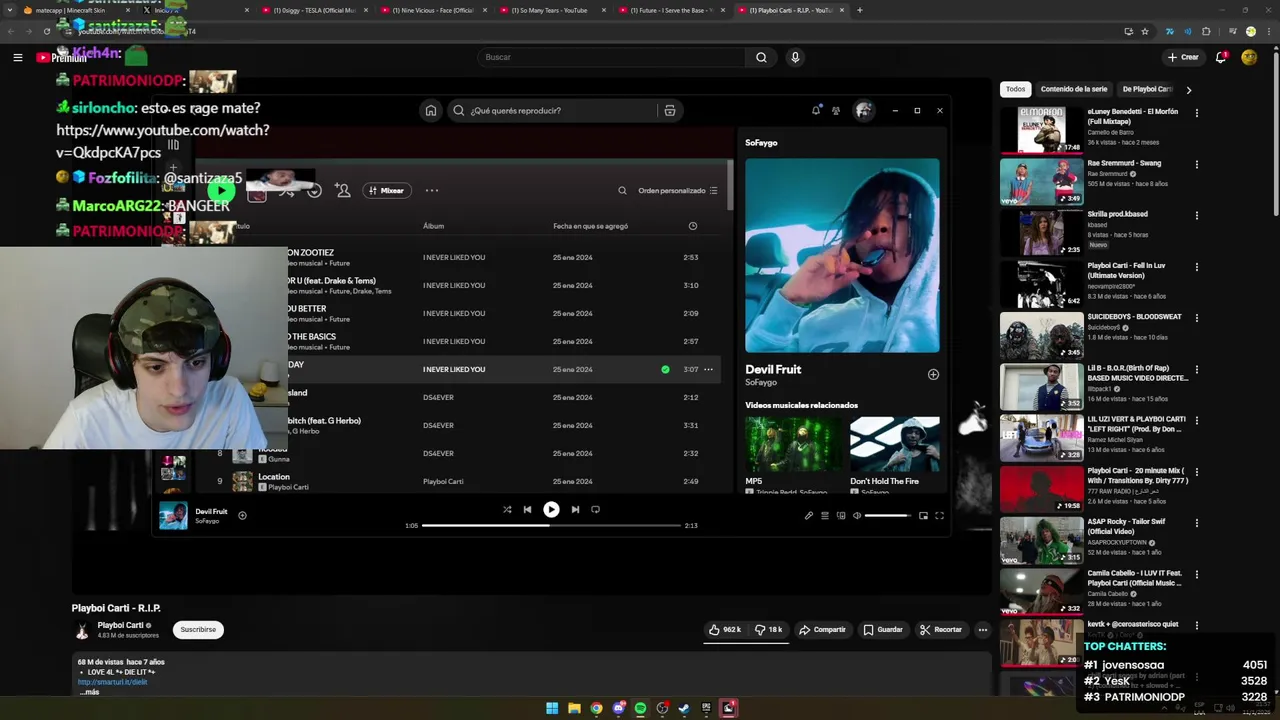The image size is (1280, 720).
Task: Toggle Spotify fullscreen view icon
Action: 939,515
